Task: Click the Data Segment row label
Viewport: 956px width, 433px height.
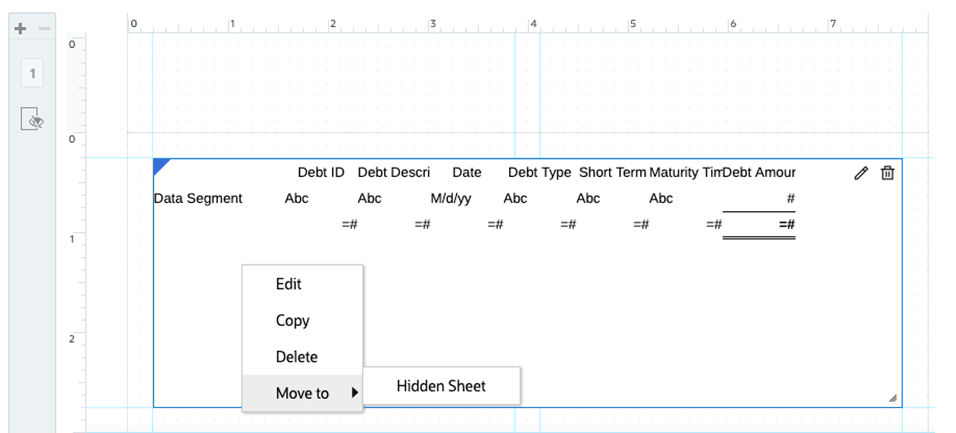Action: 198,198
